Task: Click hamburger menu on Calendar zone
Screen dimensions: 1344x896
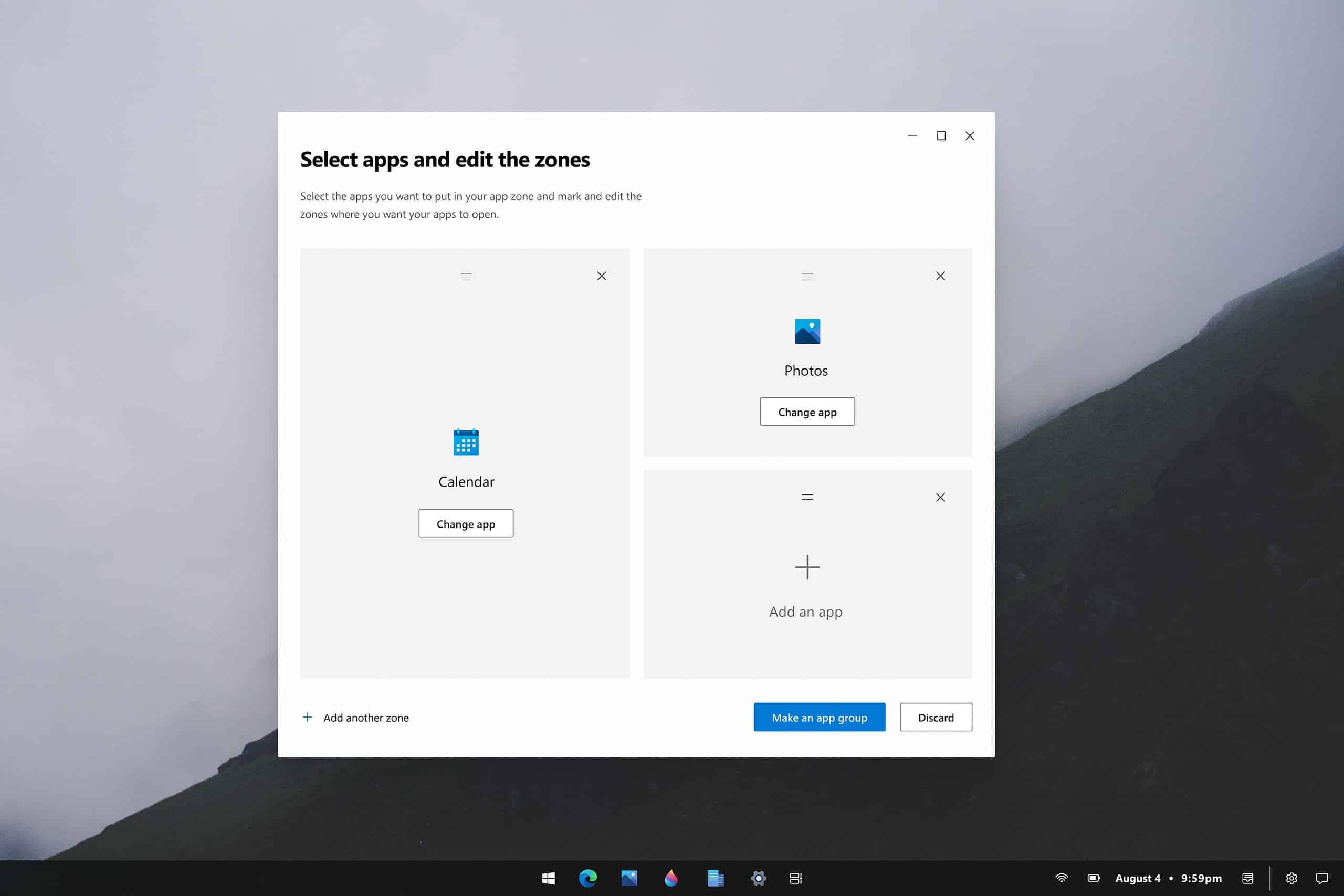Action: (465, 275)
